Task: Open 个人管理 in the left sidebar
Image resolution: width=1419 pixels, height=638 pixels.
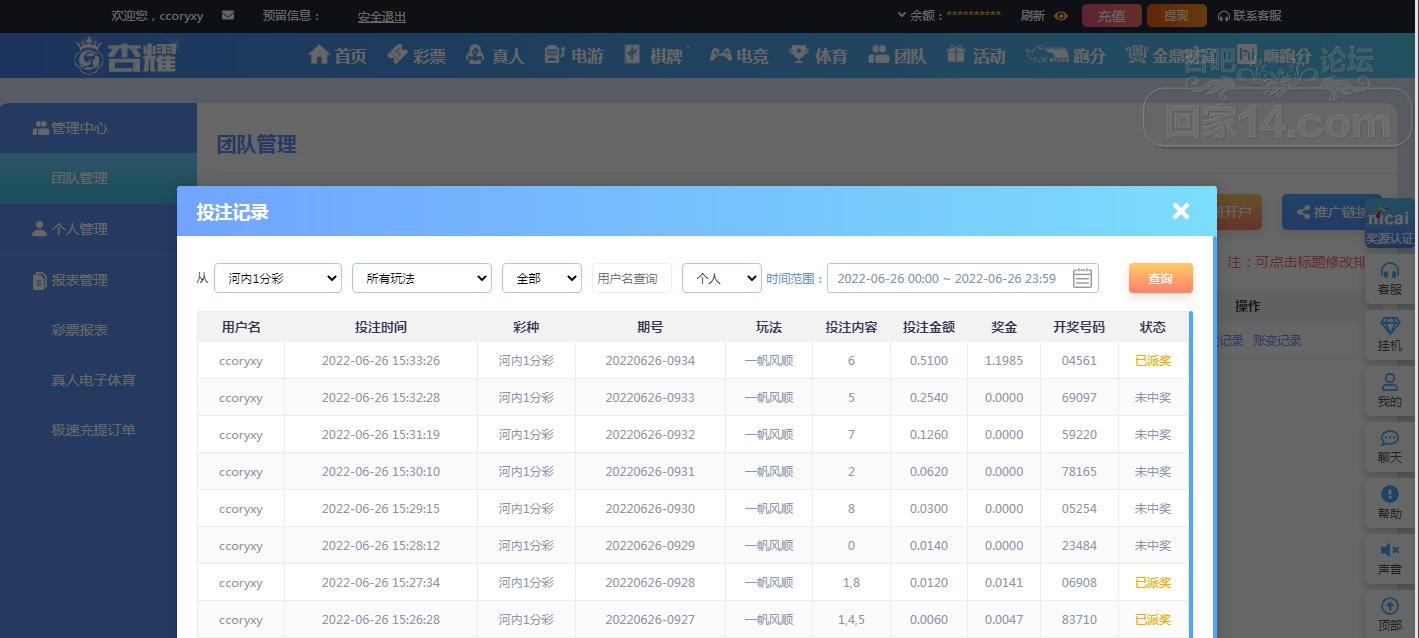Action: click(x=80, y=229)
